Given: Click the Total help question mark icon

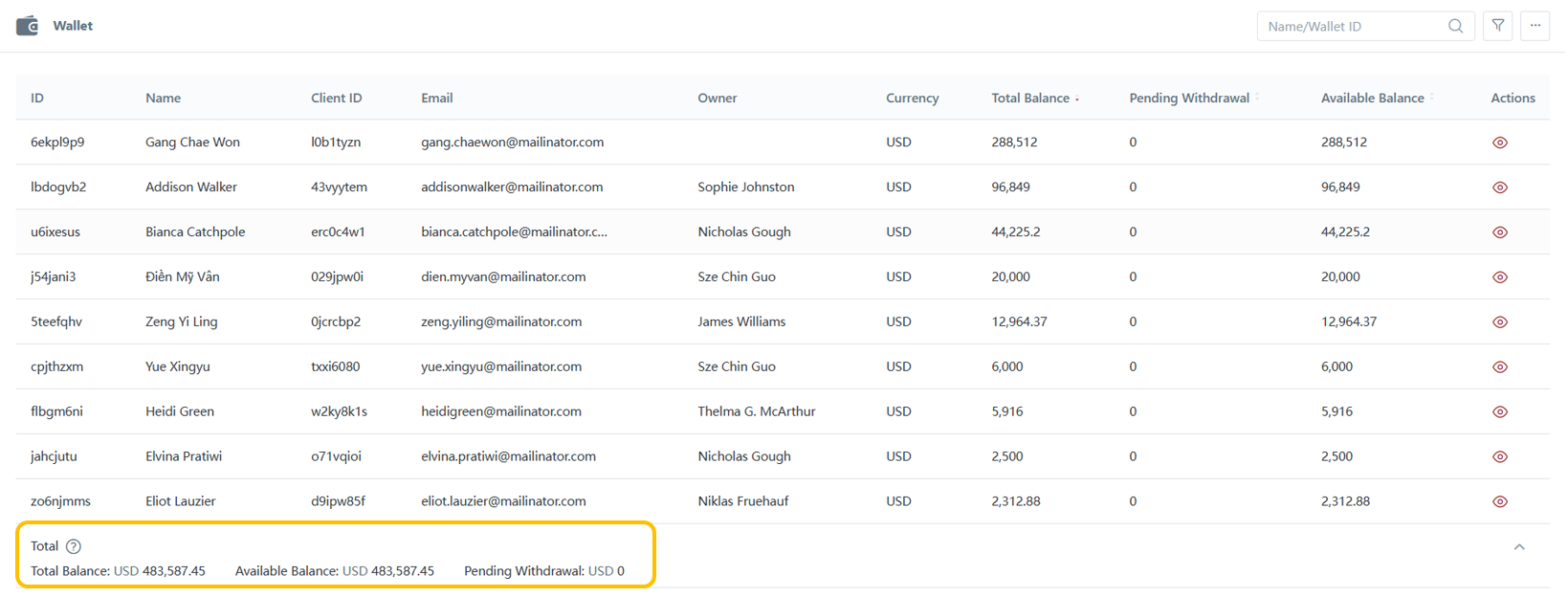Looking at the screenshot, I should click(x=74, y=546).
